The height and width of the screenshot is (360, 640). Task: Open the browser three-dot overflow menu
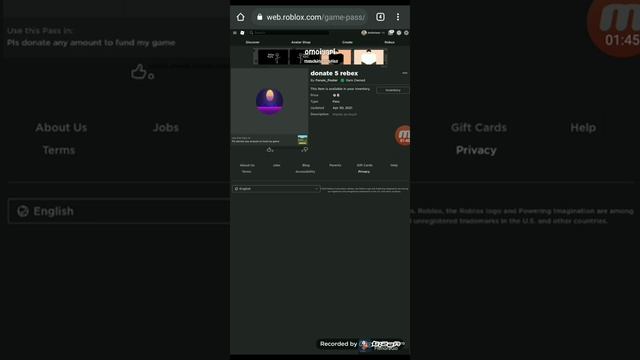(x=398, y=17)
